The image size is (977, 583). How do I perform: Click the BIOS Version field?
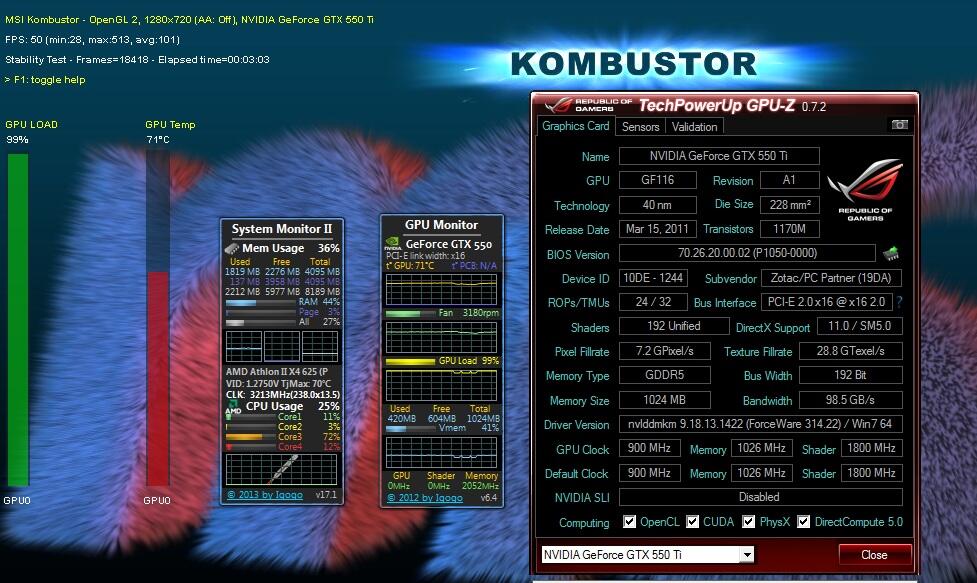click(747, 253)
